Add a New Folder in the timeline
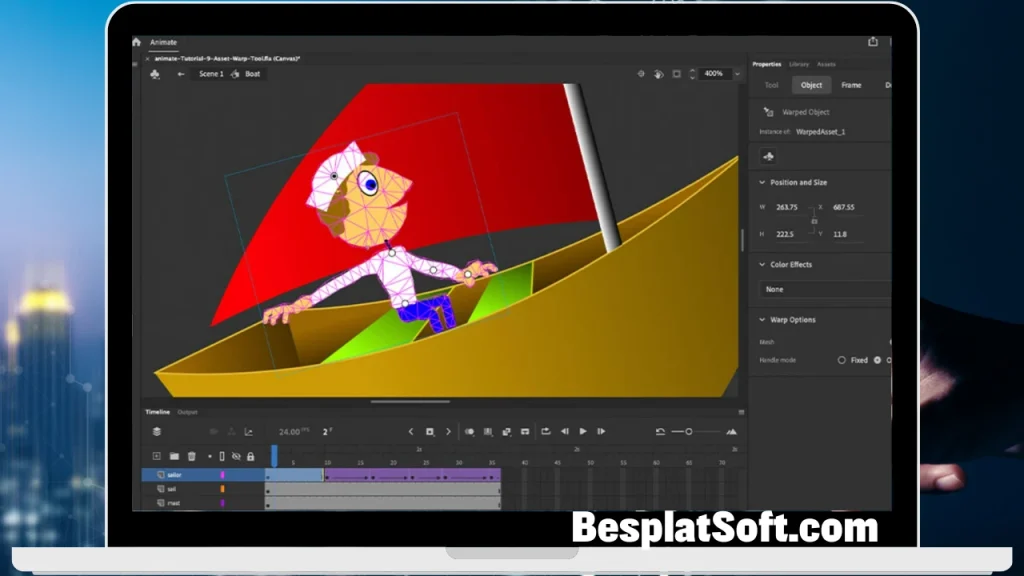This screenshot has width=1024, height=576. [174, 456]
